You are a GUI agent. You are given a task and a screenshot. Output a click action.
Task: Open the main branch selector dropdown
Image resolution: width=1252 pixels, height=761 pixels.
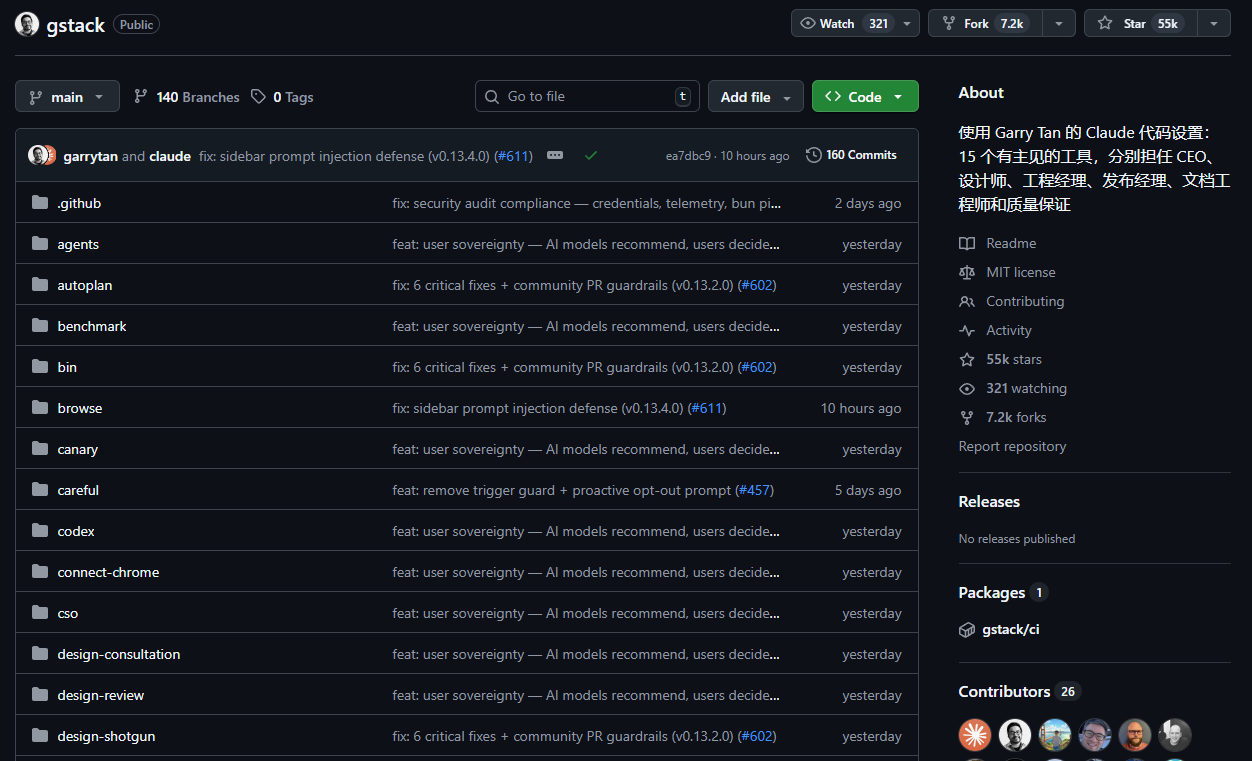coord(67,96)
